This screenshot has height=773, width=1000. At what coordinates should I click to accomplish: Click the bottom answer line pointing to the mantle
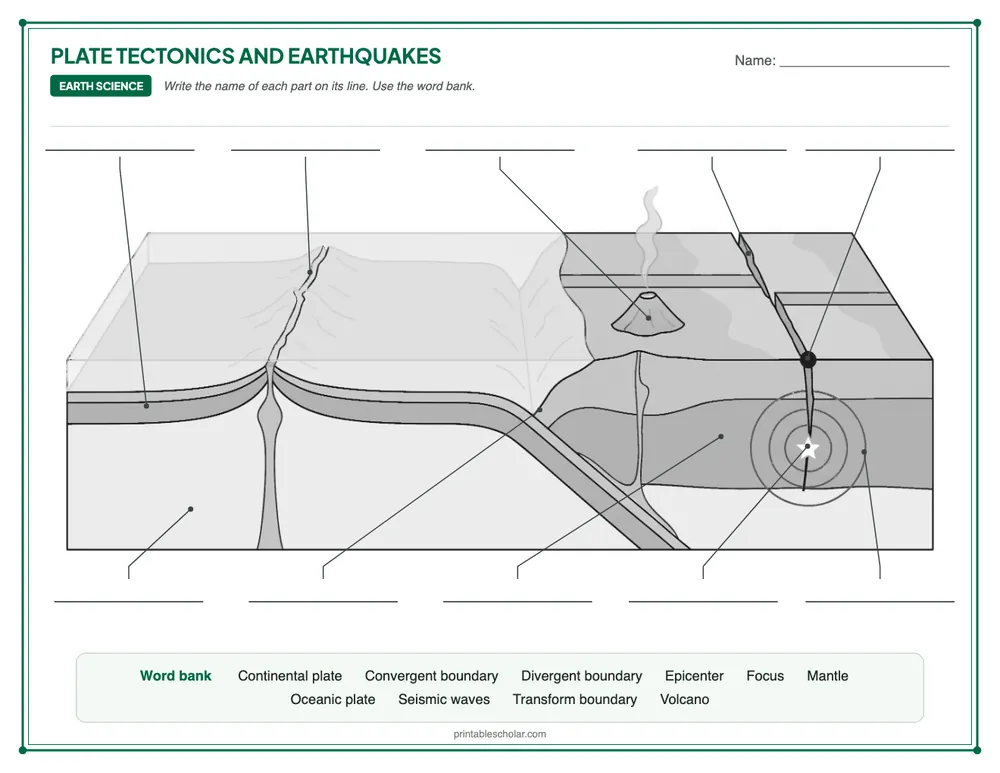(x=128, y=601)
